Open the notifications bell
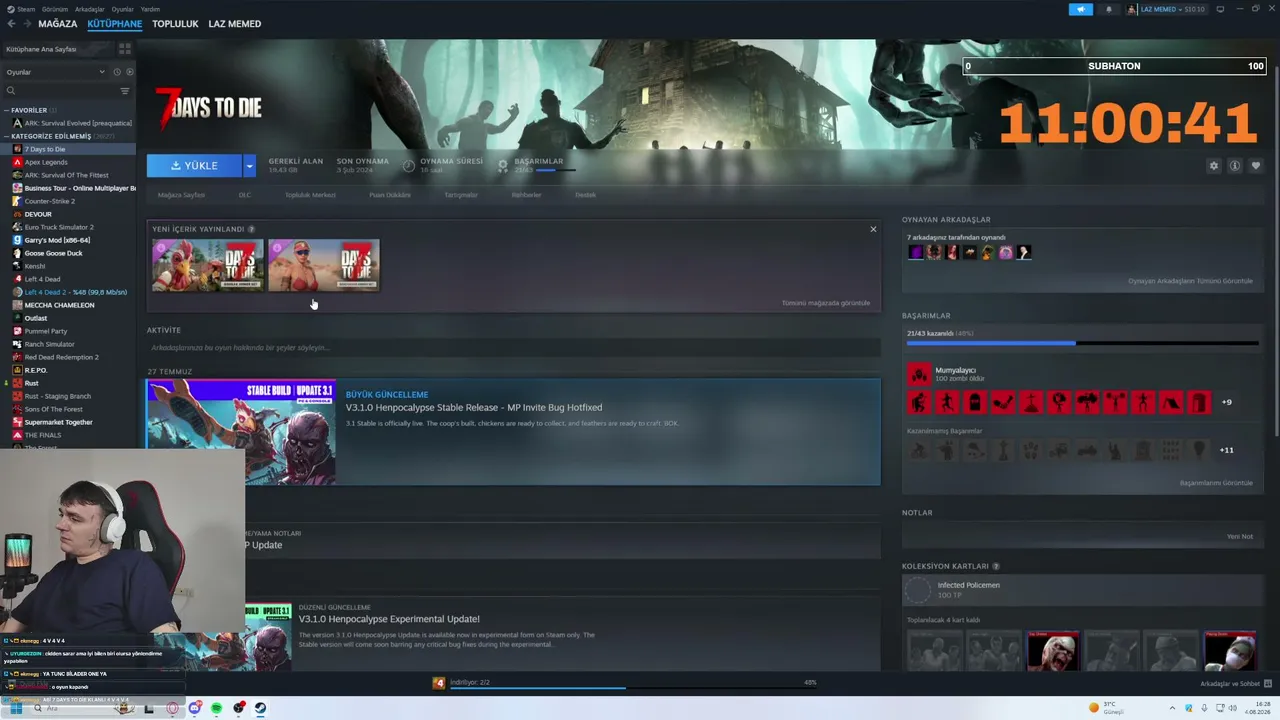The image size is (1280, 720). (1108, 9)
